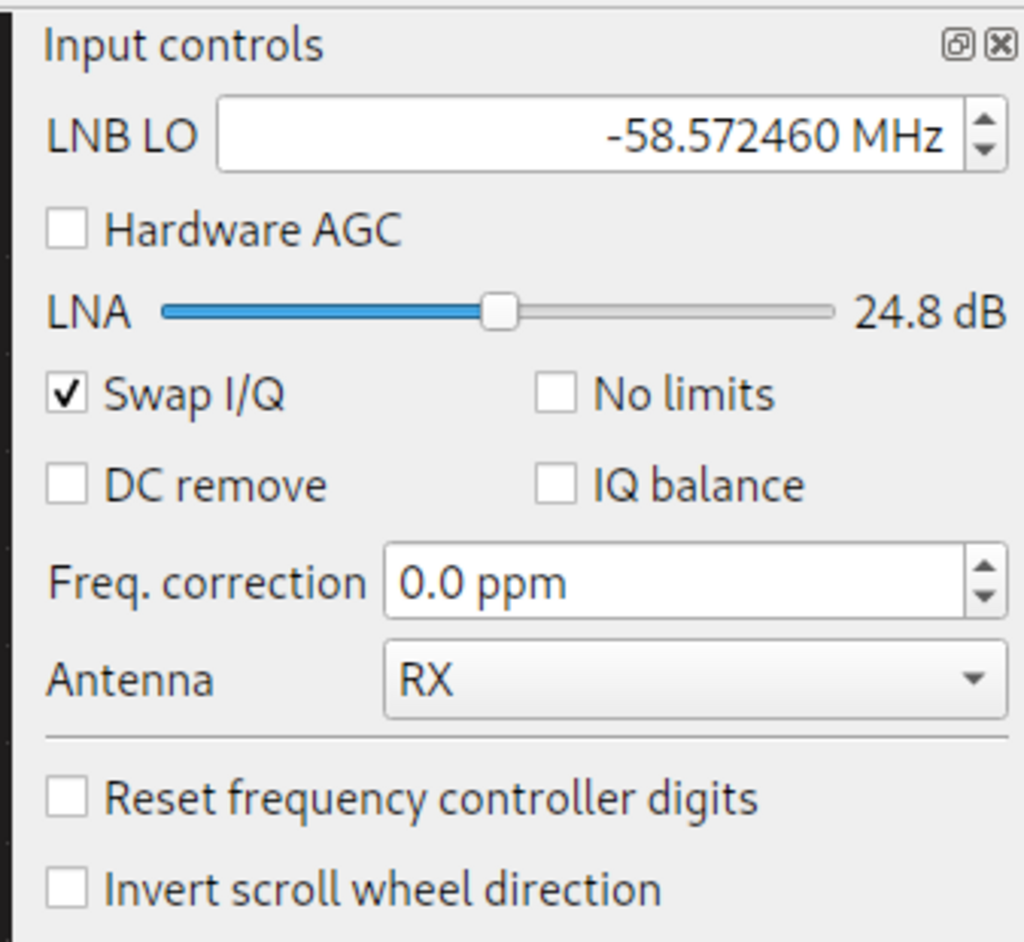Enable the No limits checkbox
The height and width of the screenshot is (942, 1024).
(555, 393)
